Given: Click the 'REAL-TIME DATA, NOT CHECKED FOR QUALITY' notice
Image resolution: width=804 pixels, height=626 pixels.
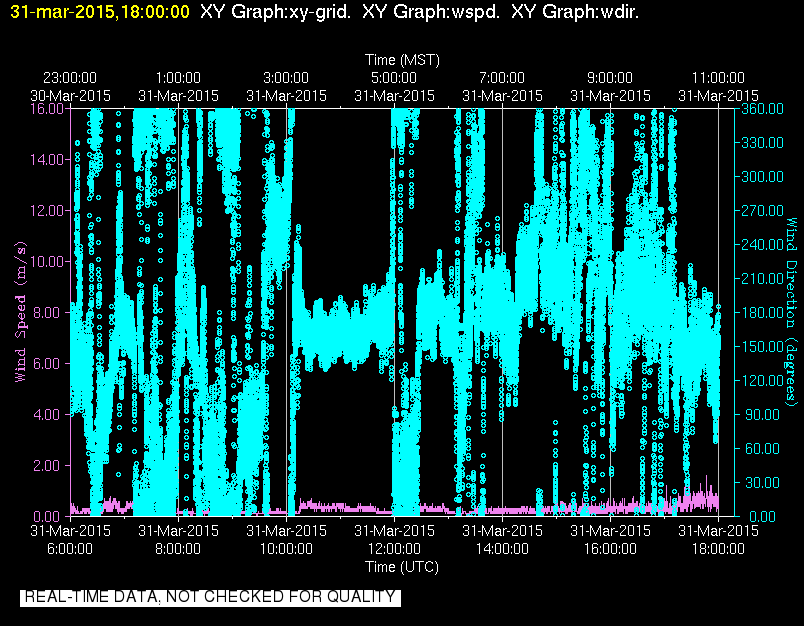Looking at the screenshot, I should [x=210, y=597].
